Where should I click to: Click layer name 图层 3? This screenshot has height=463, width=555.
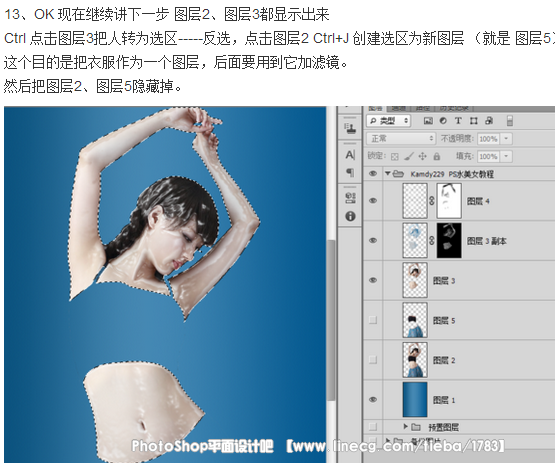click(444, 281)
